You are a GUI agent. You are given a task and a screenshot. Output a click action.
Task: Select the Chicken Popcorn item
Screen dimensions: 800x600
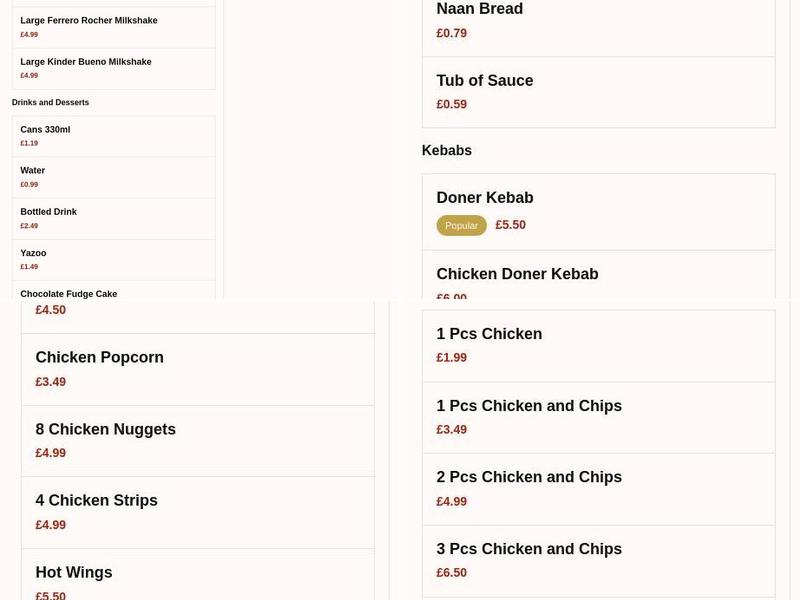tap(99, 357)
